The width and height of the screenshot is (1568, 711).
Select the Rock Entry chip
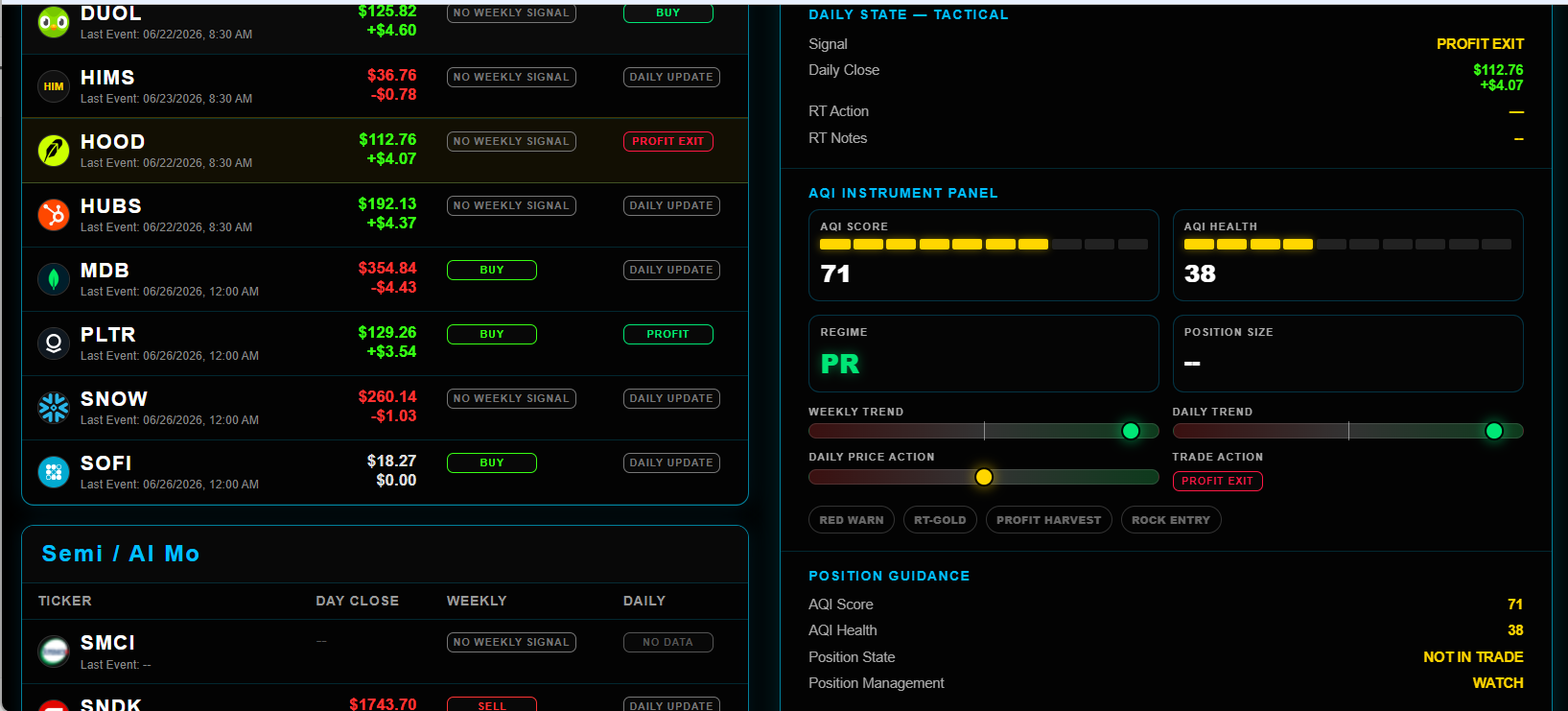coord(1171,520)
